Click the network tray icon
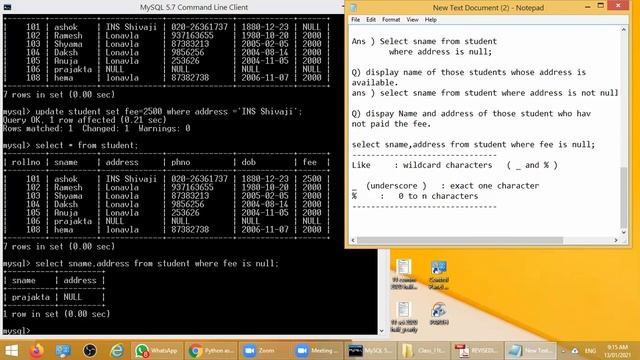 575,351
